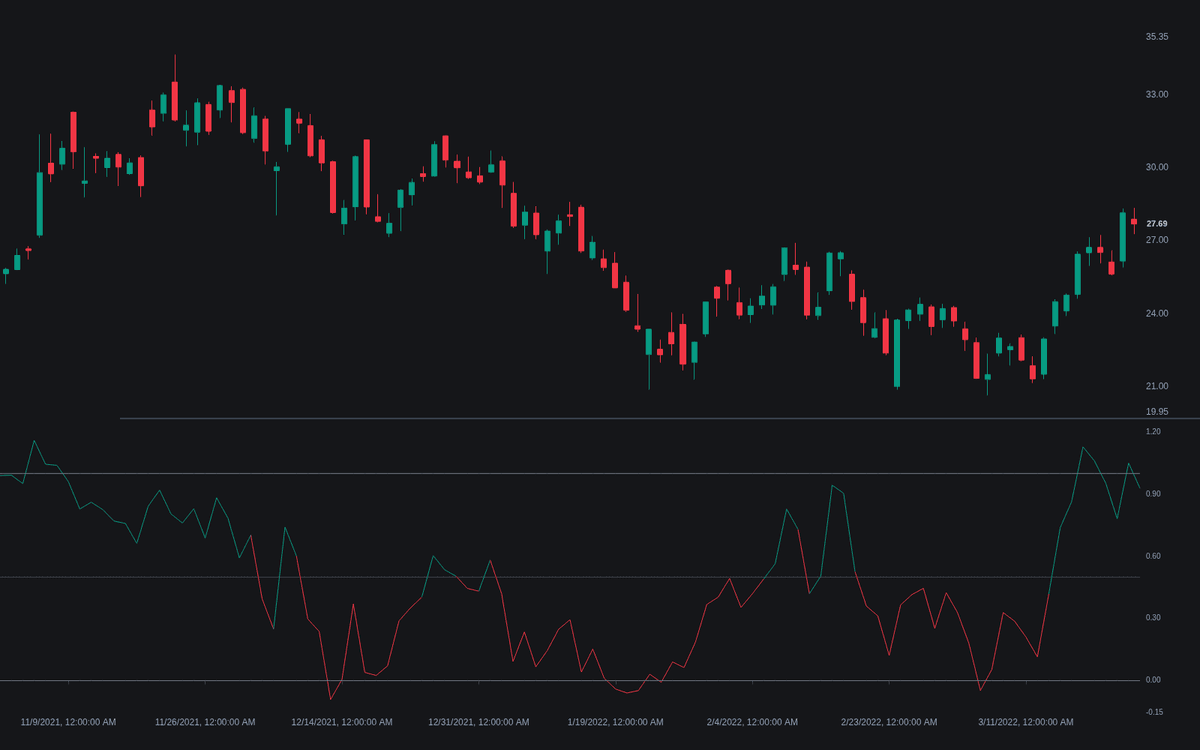Click the 0.30 indicator axis label
This screenshot has width=1200, height=750.
click(1154, 618)
